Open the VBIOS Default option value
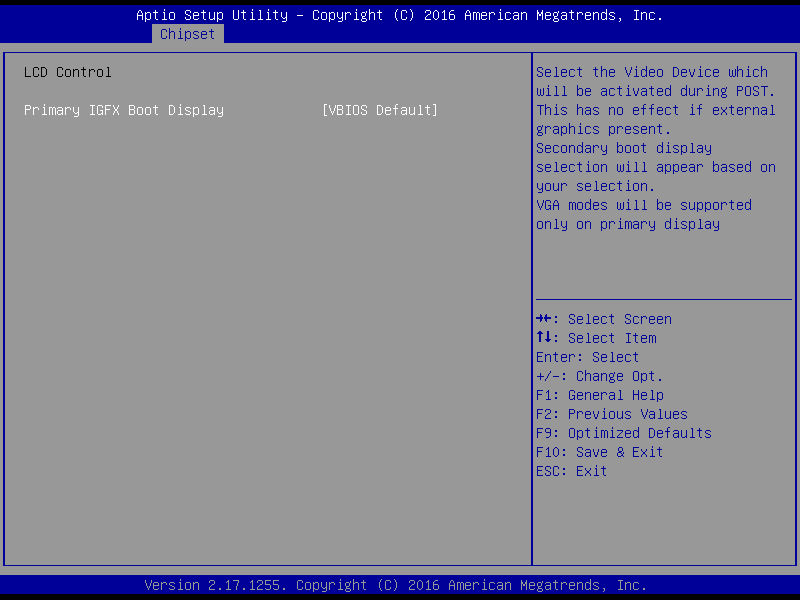The height and width of the screenshot is (600, 800). pos(380,110)
